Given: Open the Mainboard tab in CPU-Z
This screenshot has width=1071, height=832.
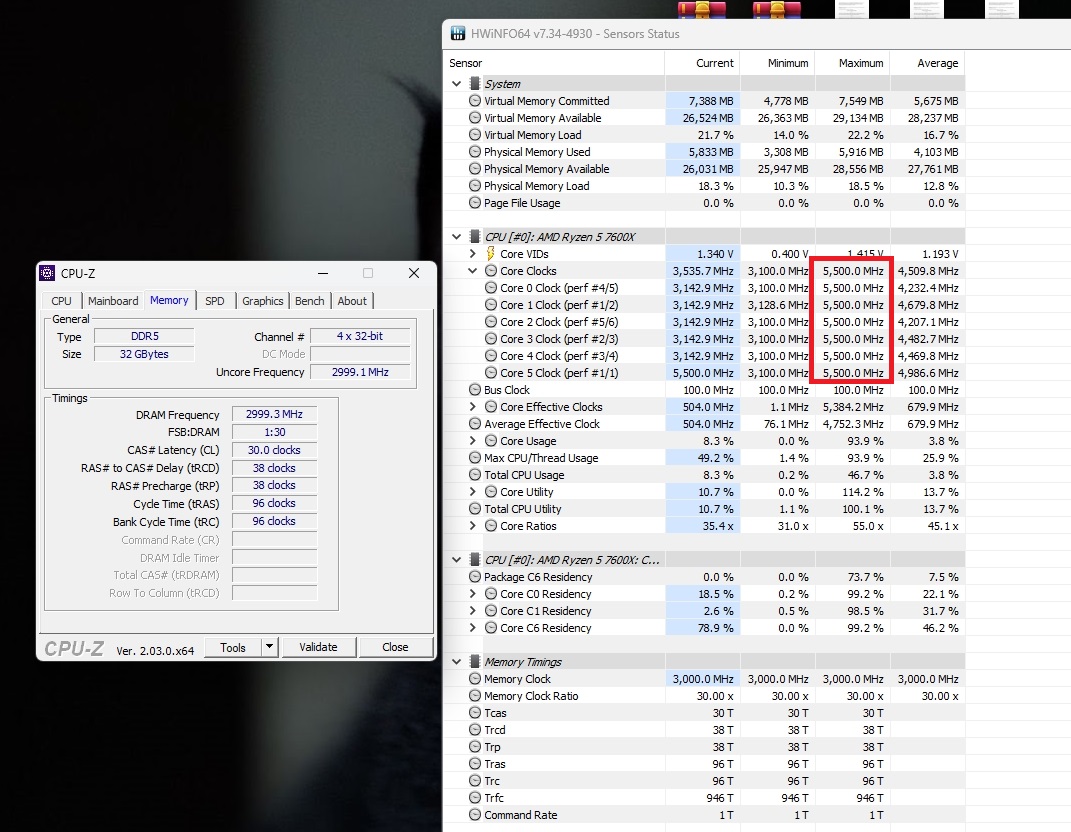Looking at the screenshot, I should [113, 301].
